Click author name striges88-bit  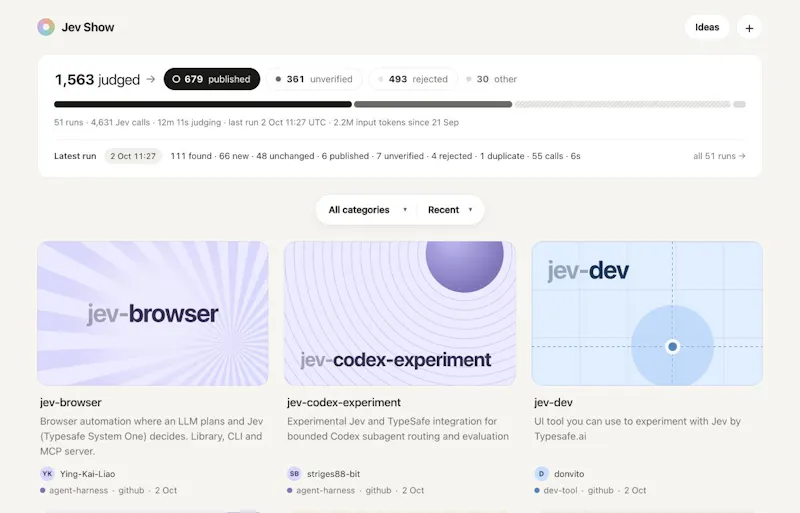(x=334, y=474)
